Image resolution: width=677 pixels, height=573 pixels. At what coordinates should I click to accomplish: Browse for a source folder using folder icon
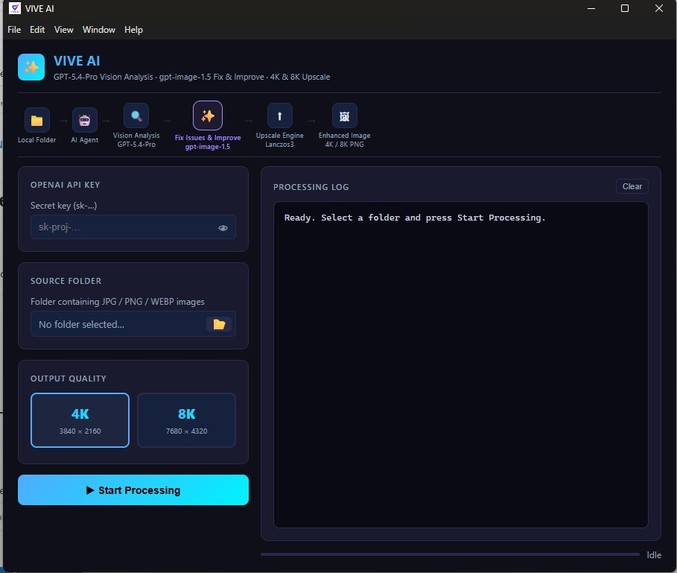pos(219,324)
